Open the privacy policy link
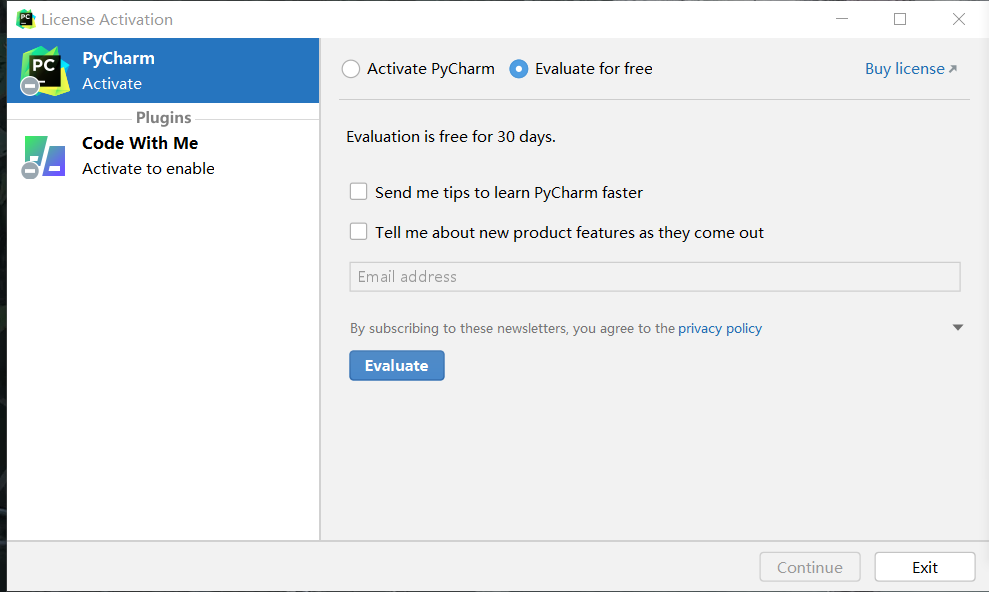 point(720,328)
